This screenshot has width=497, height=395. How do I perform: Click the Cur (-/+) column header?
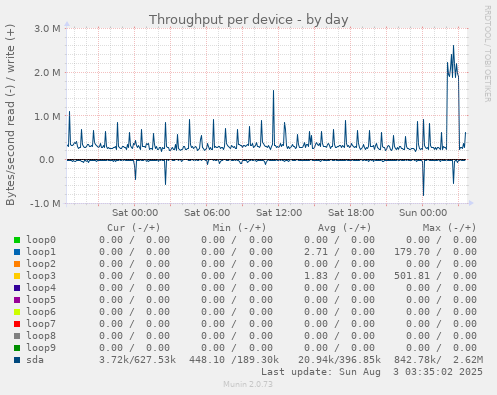[x=134, y=228]
